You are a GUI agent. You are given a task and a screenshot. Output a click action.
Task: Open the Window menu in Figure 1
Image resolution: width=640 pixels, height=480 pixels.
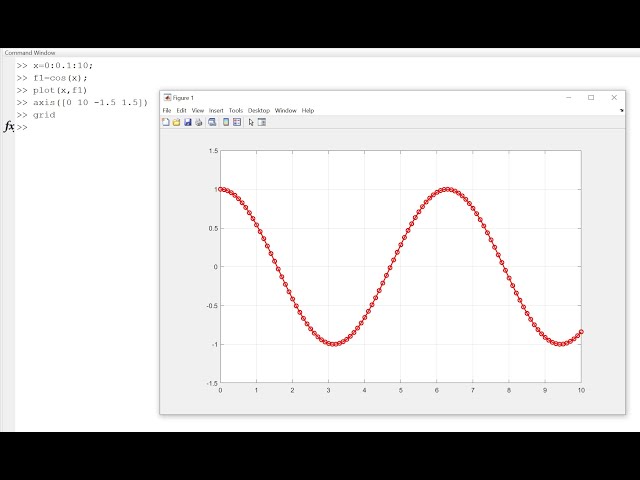(x=285, y=111)
